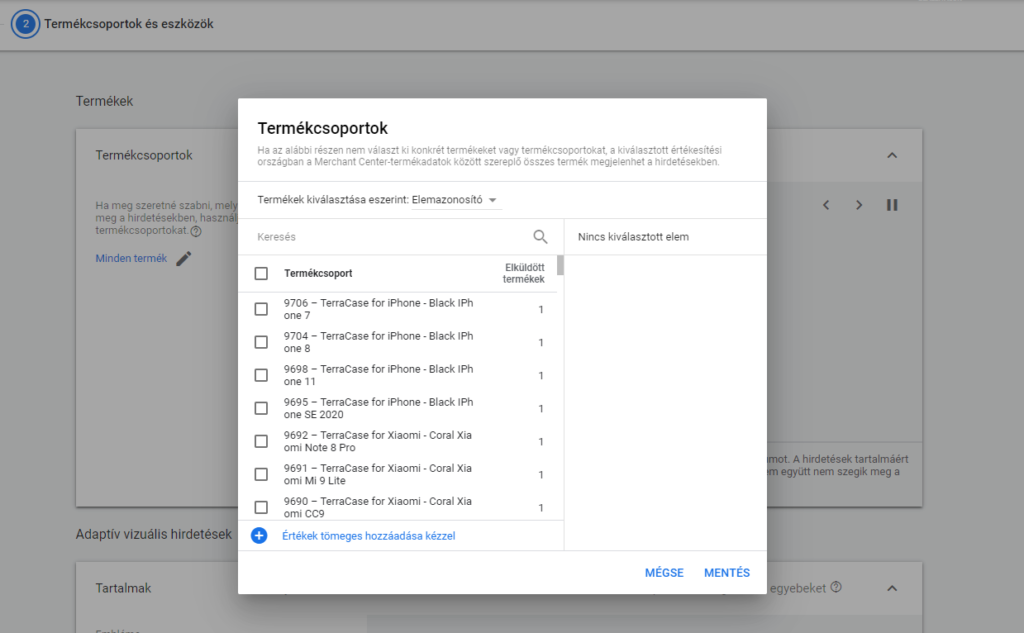This screenshot has width=1024, height=633.
Task: Click the Adaptív vizuális hirdetések heading
Action: (153, 534)
